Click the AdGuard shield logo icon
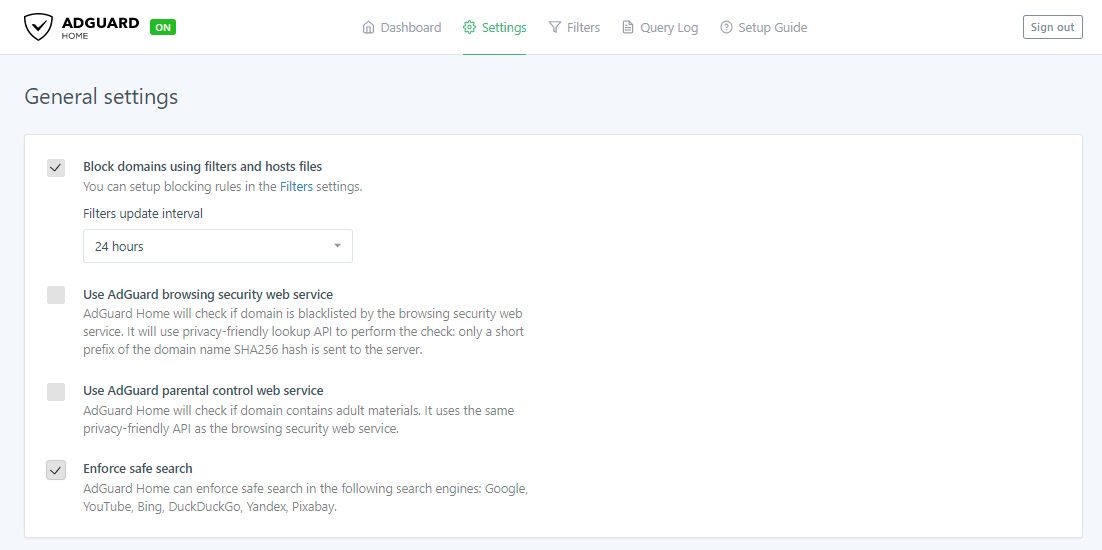 pyautogui.click(x=38, y=27)
